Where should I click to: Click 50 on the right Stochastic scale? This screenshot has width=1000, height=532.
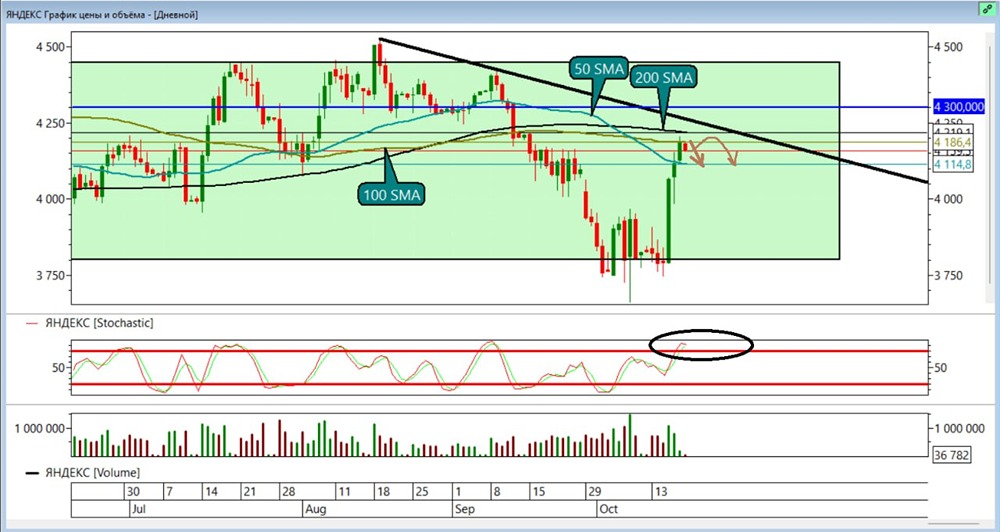click(x=939, y=367)
